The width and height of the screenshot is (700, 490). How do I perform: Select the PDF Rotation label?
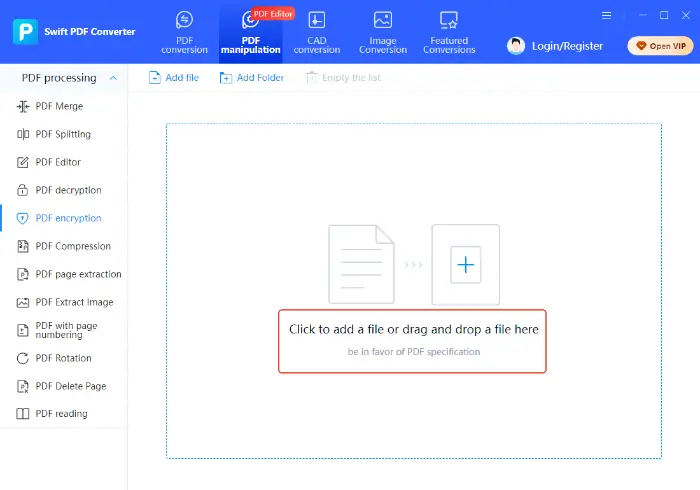coord(63,358)
